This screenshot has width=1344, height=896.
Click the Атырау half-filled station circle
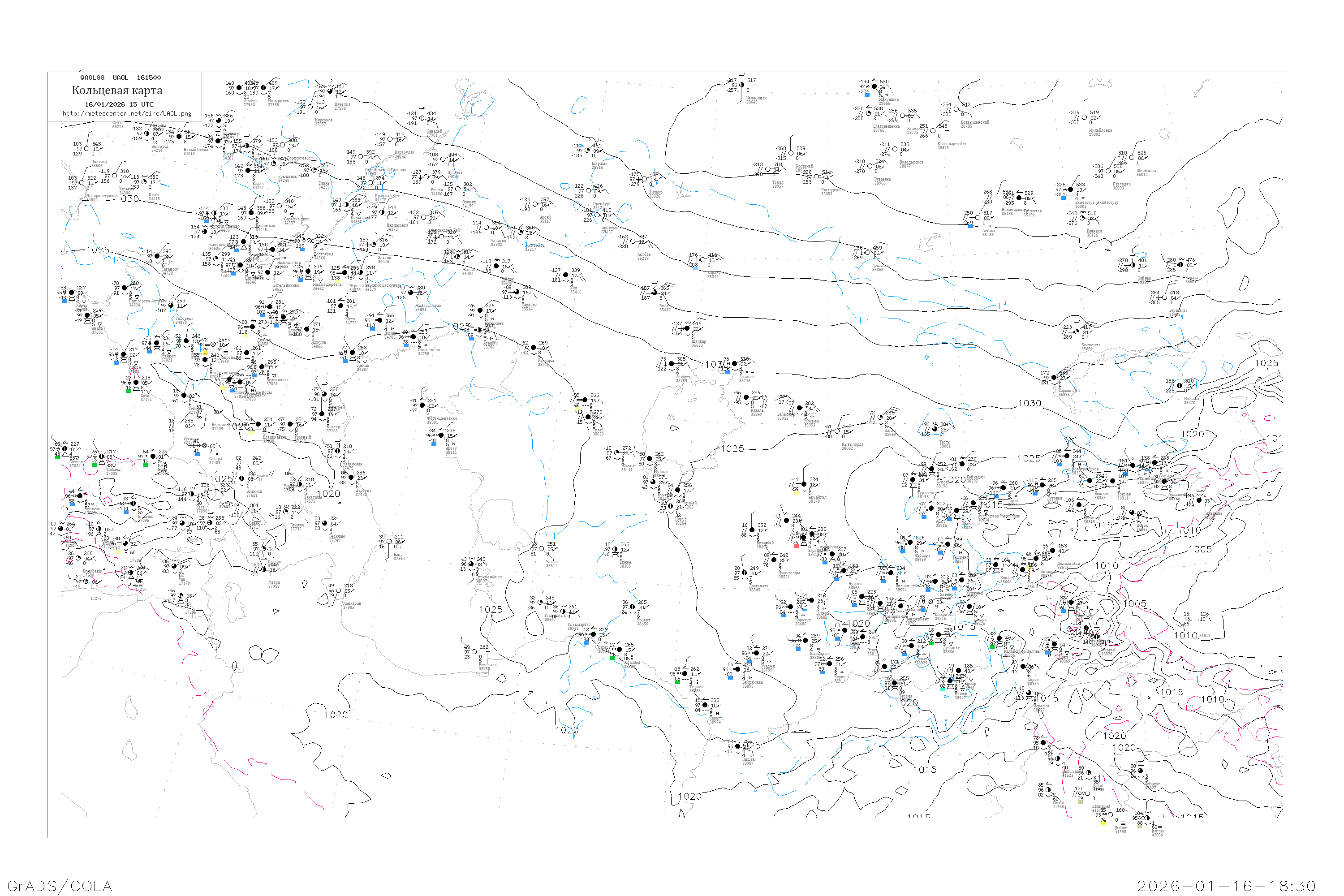[479, 330]
